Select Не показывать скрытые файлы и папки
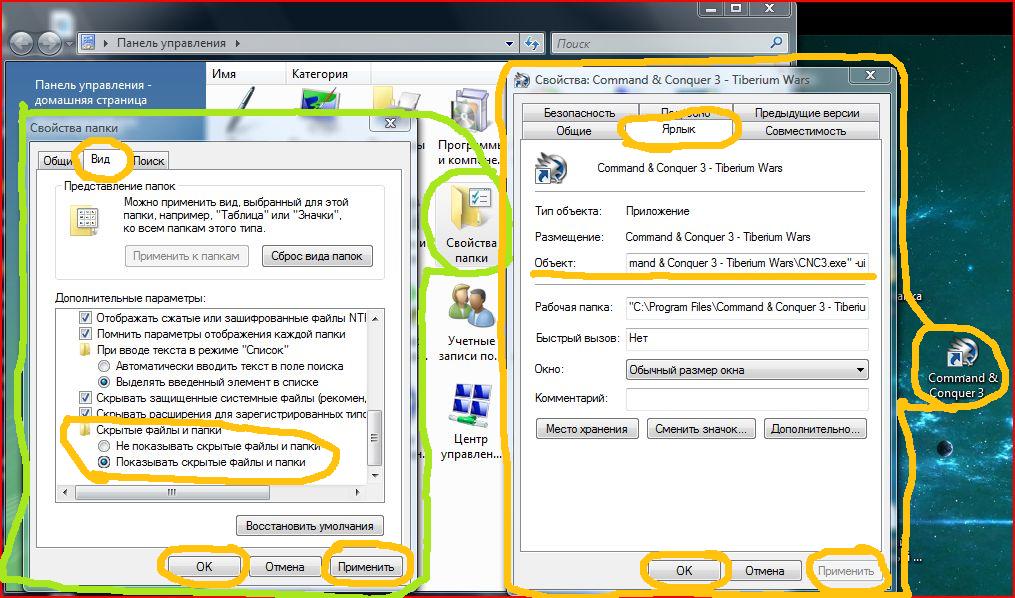 (x=104, y=446)
